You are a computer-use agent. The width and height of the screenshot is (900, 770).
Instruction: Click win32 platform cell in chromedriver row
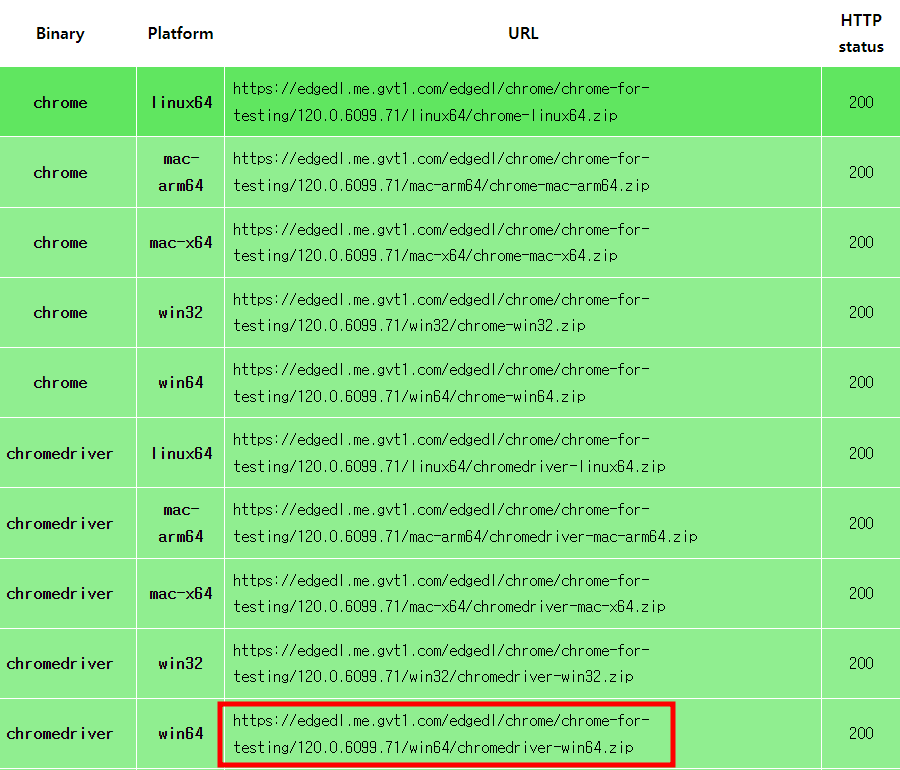[x=181, y=663]
